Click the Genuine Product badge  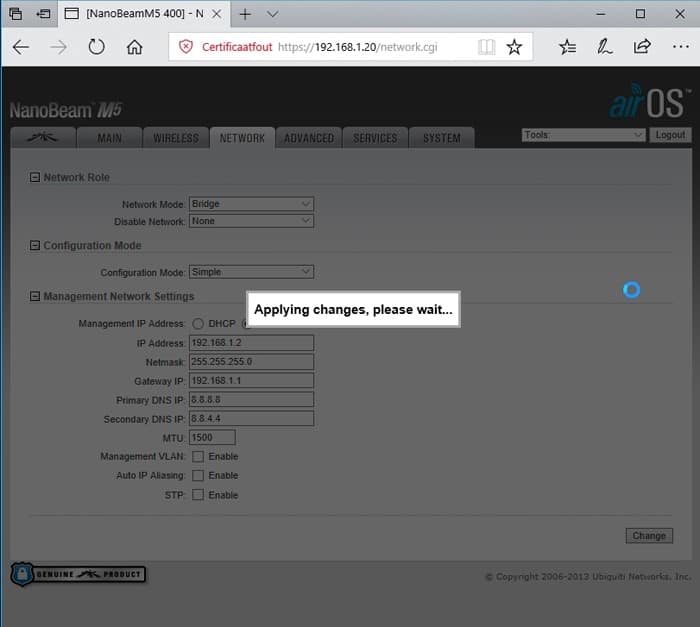[78, 574]
